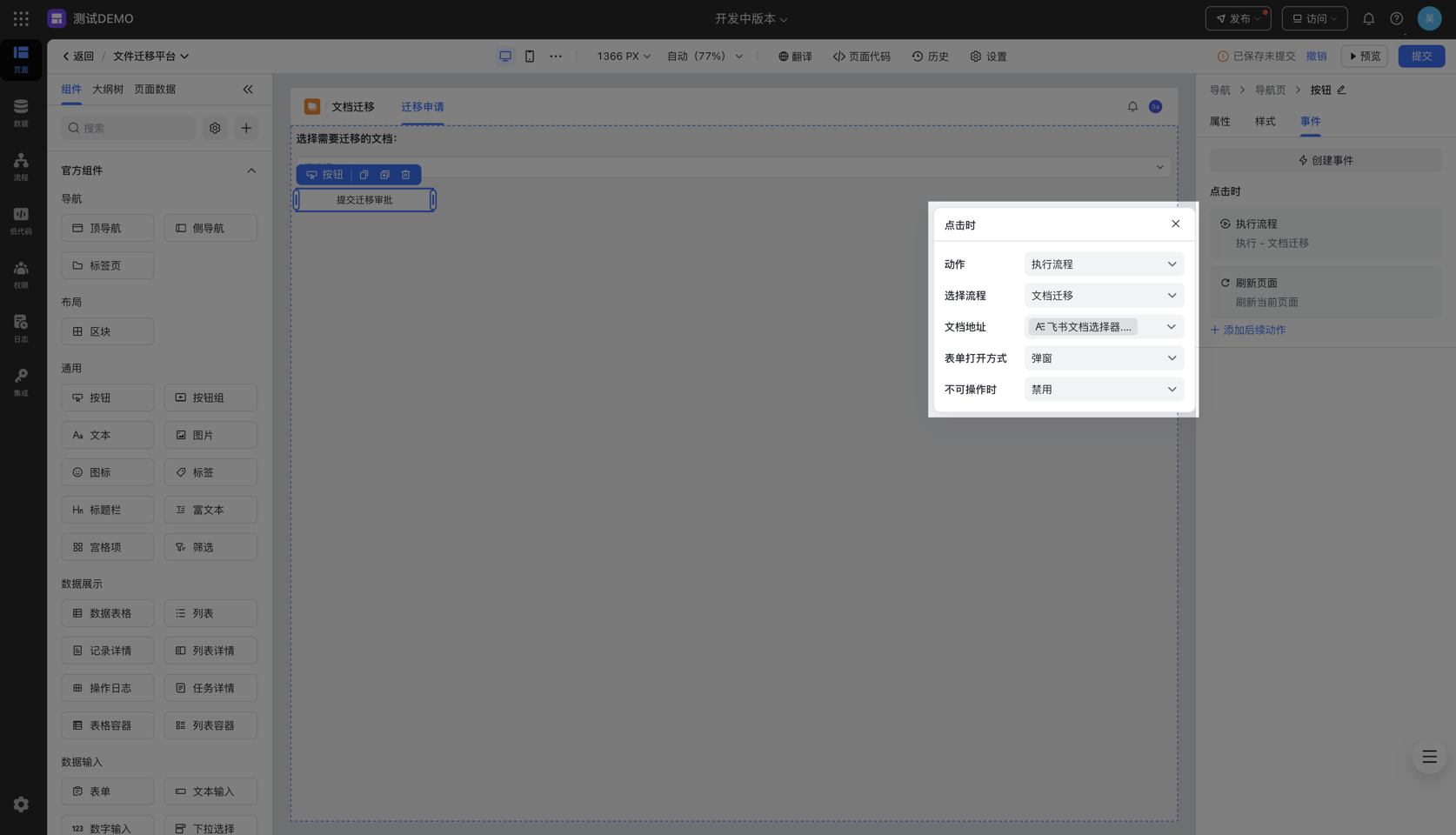Image resolution: width=1456 pixels, height=835 pixels.
Task: Open settings gear at sidebar bottom
Action: [x=21, y=805]
